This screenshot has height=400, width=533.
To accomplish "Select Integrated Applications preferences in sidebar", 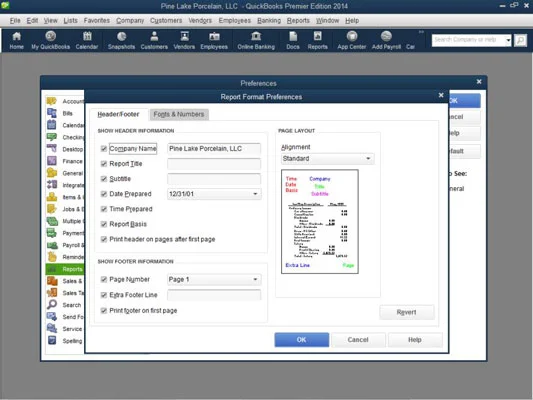I will point(65,185).
